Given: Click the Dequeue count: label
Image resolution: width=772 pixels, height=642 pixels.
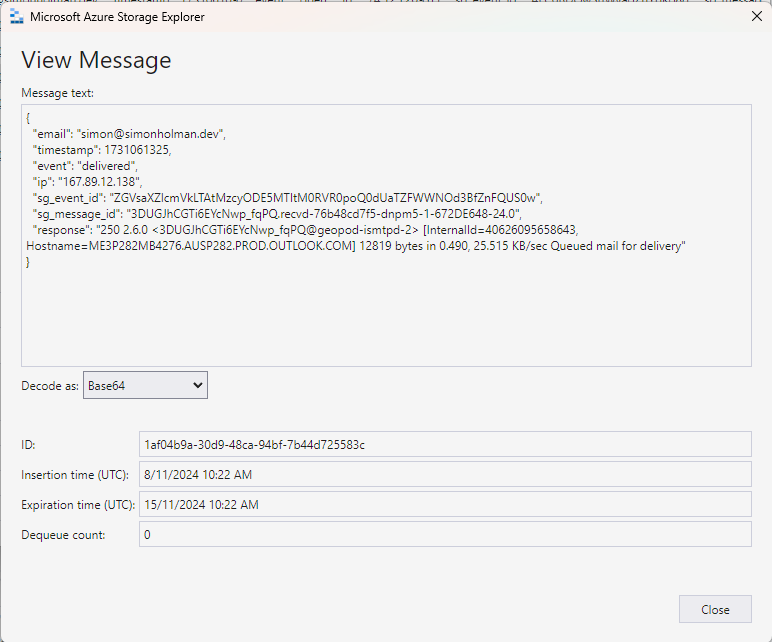Looking at the screenshot, I should click(63, 535).
